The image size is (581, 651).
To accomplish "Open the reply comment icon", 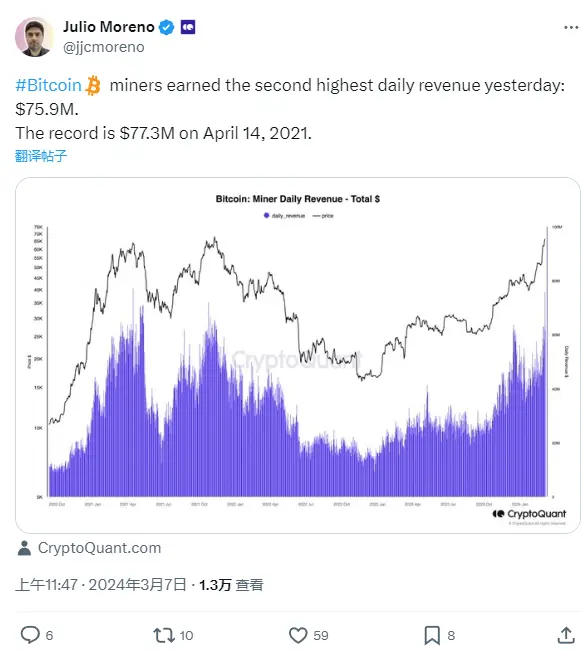I will pyautogui.click(x=30, y=634).
